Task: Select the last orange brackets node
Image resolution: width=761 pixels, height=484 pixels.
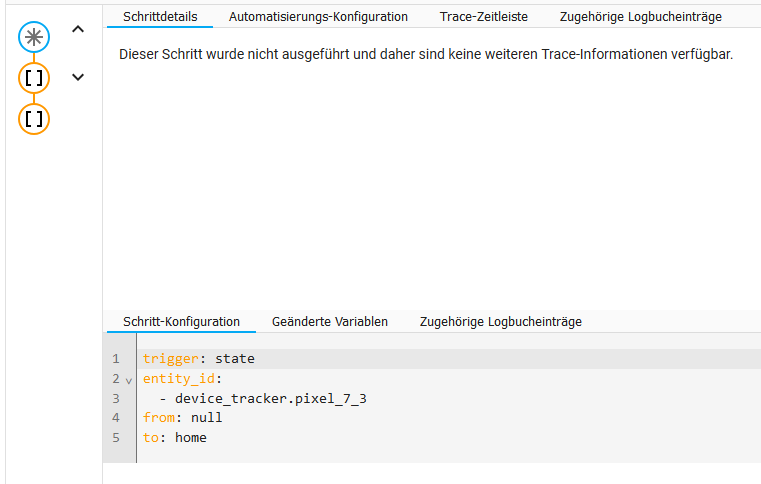Action: point(34,119)
